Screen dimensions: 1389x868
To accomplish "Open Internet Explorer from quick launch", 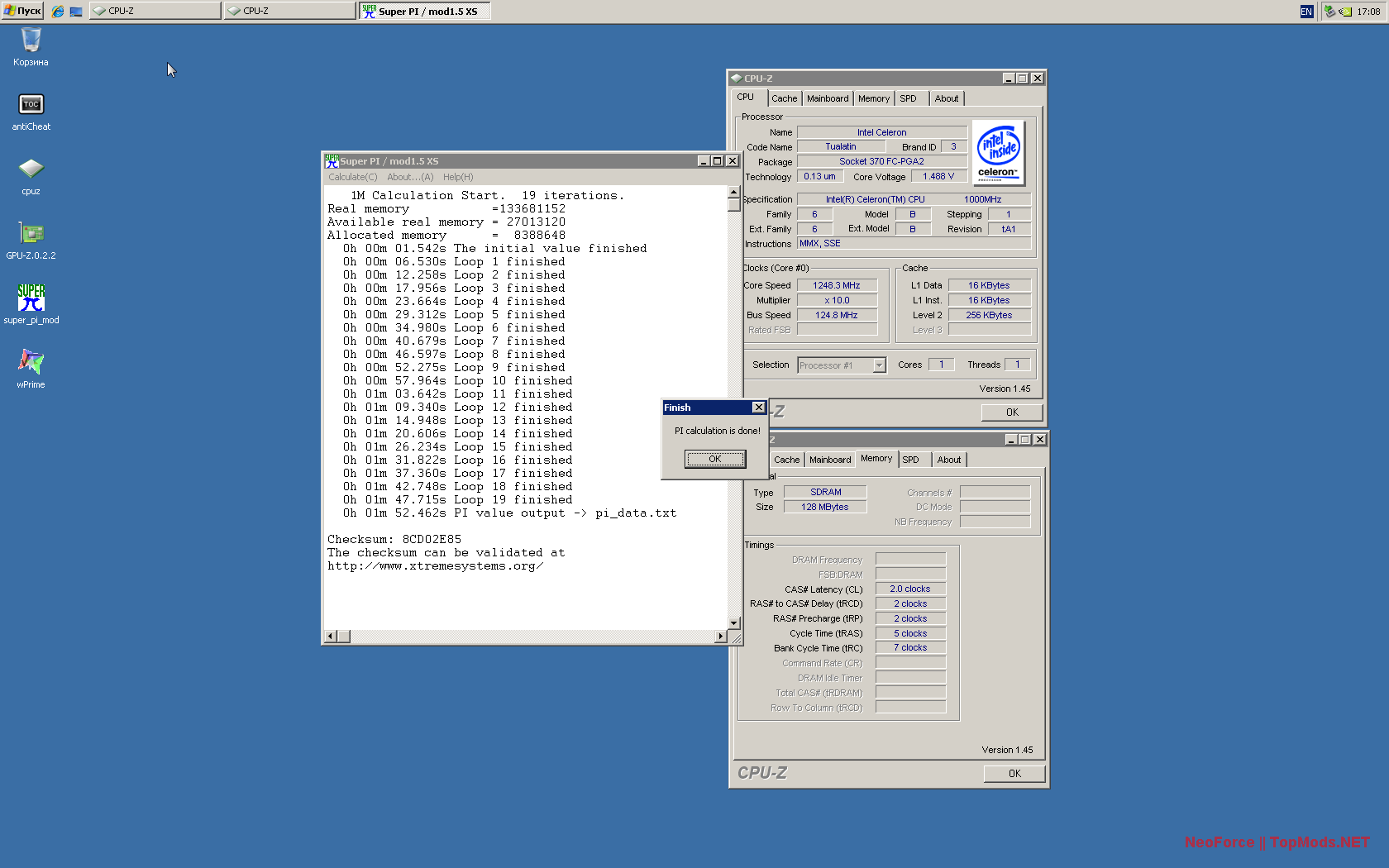I will [58, 11].
